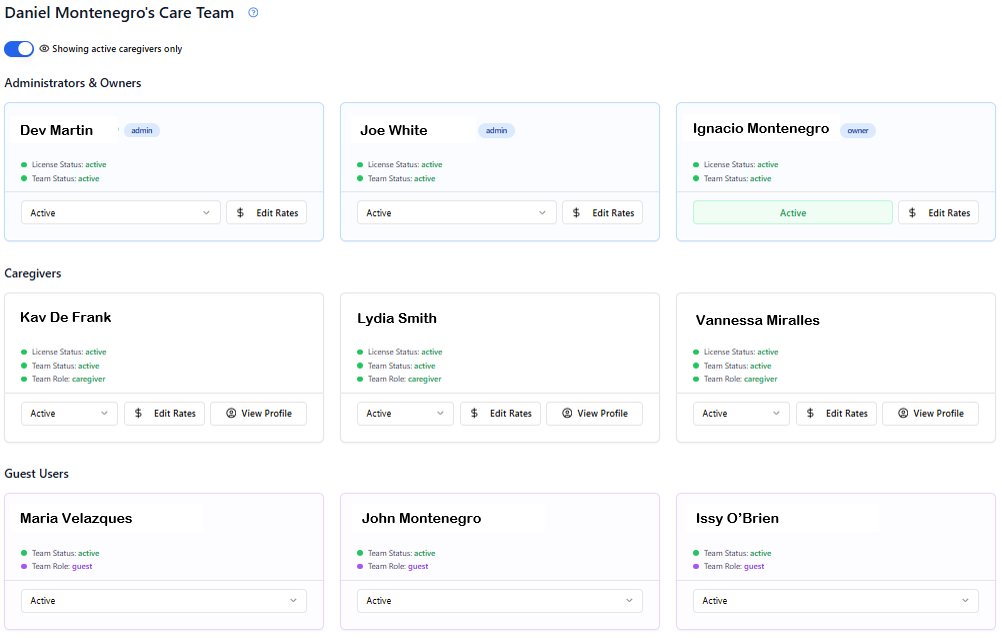The width and height of the screenshot is (1002, 638).
Task: Expand Joe White's status dropdown
Action: tap(456, 213)
